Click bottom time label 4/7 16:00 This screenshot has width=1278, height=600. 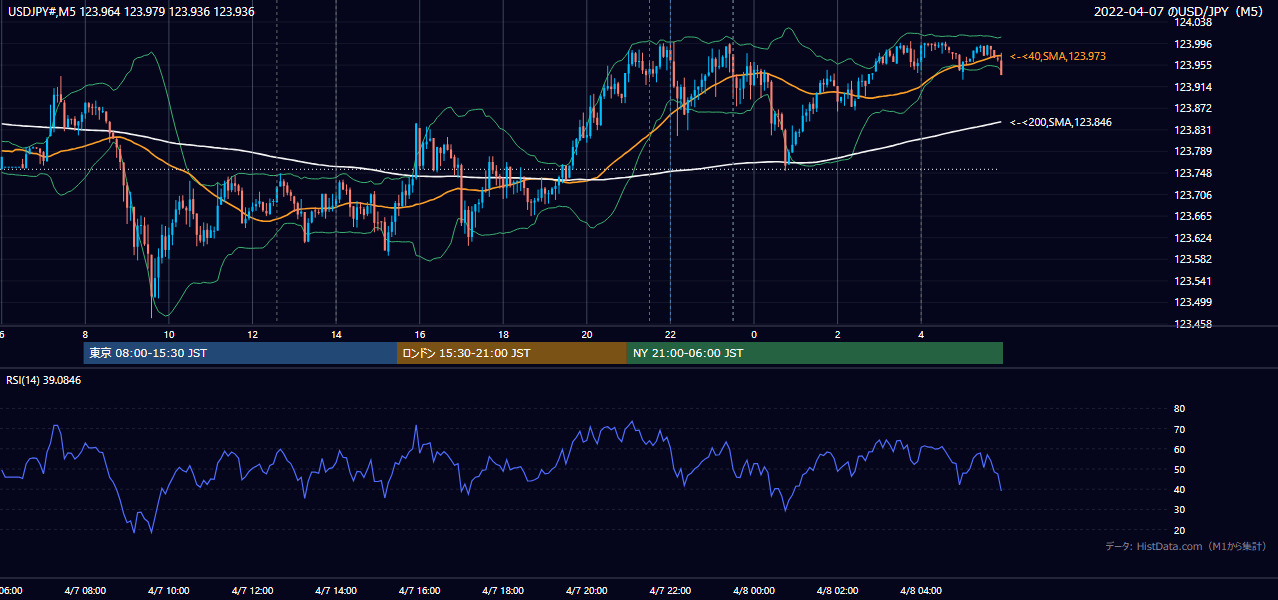[x=420, y=591]
